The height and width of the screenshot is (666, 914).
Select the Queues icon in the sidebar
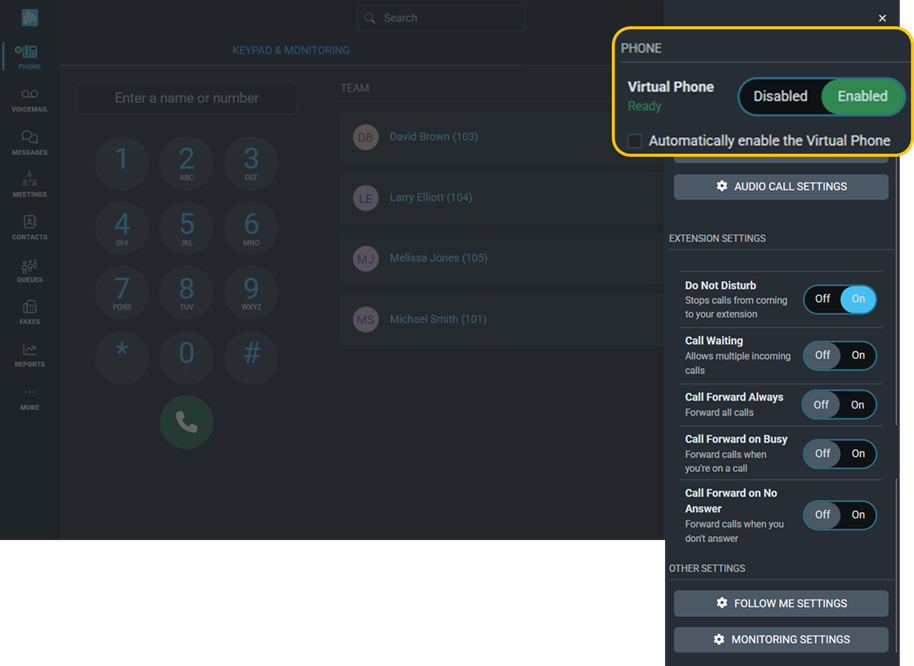click(29, 271)
